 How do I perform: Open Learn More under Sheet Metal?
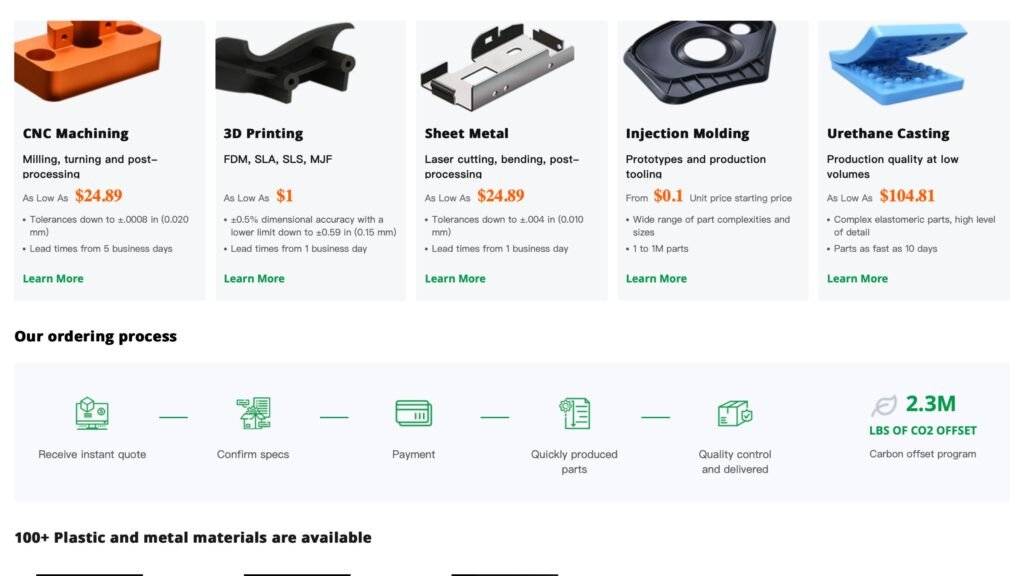point(455,278)
